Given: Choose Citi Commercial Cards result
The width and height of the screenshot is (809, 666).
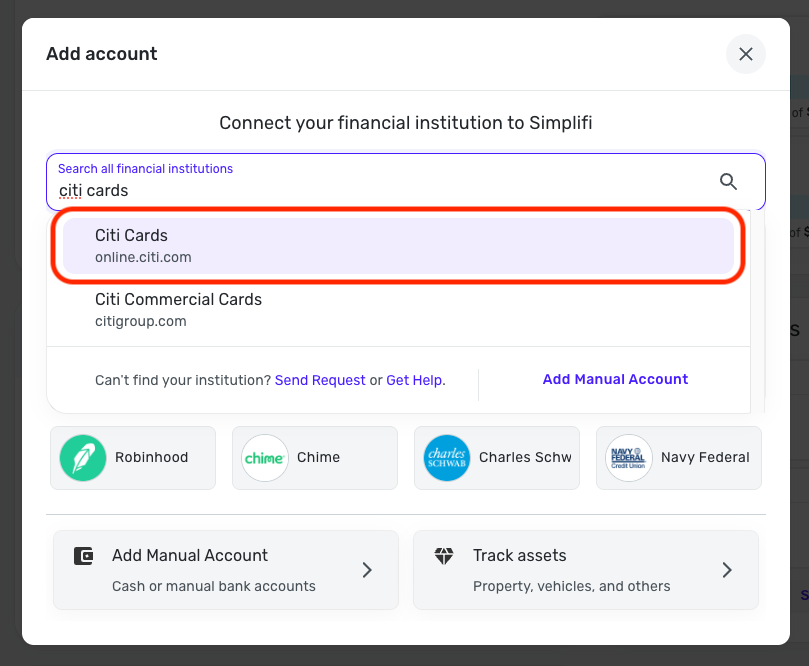Looking at the screenshot, I should point(398,310).
